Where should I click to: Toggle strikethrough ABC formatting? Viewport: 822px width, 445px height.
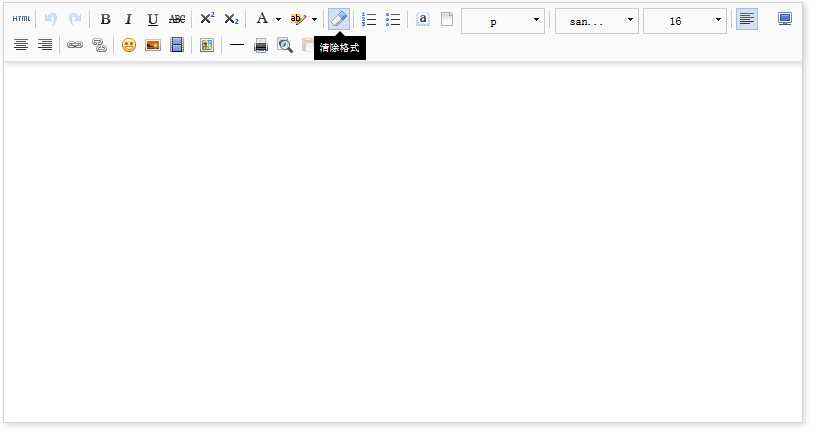point(177,19)
